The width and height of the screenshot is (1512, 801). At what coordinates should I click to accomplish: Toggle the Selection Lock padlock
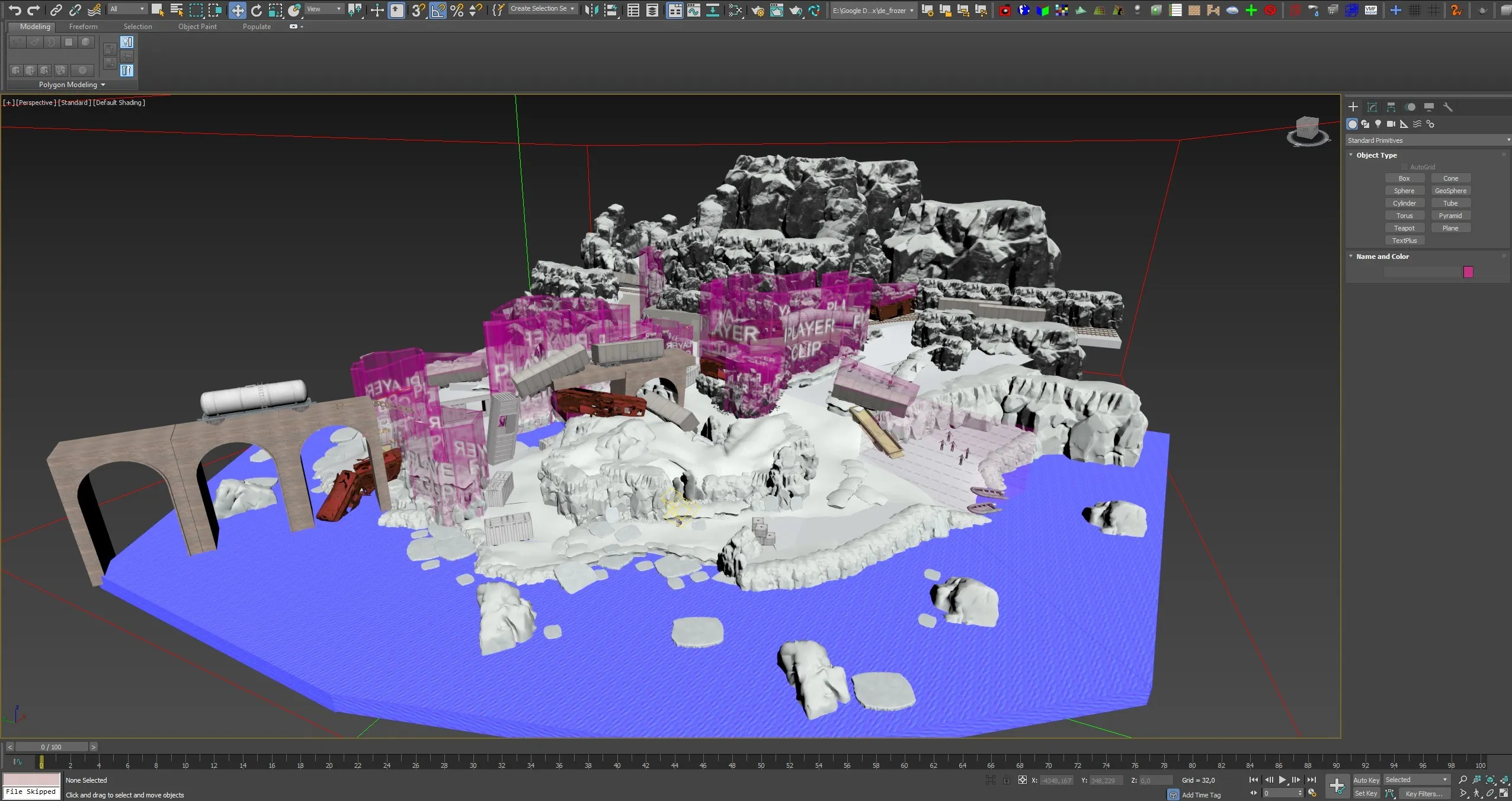[1007, 780]
